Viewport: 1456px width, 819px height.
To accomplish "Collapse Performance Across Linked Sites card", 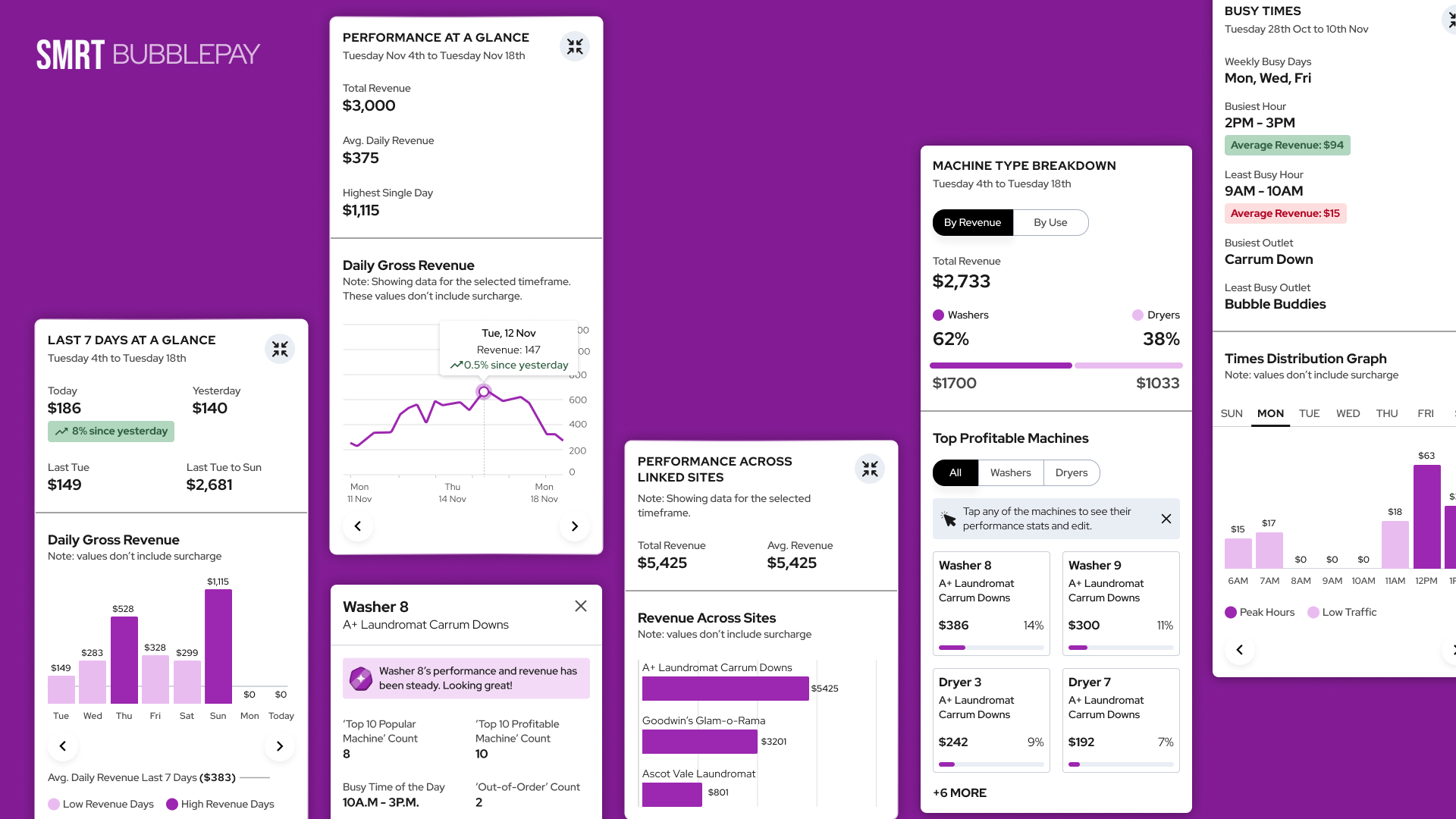I will (870, 469).
